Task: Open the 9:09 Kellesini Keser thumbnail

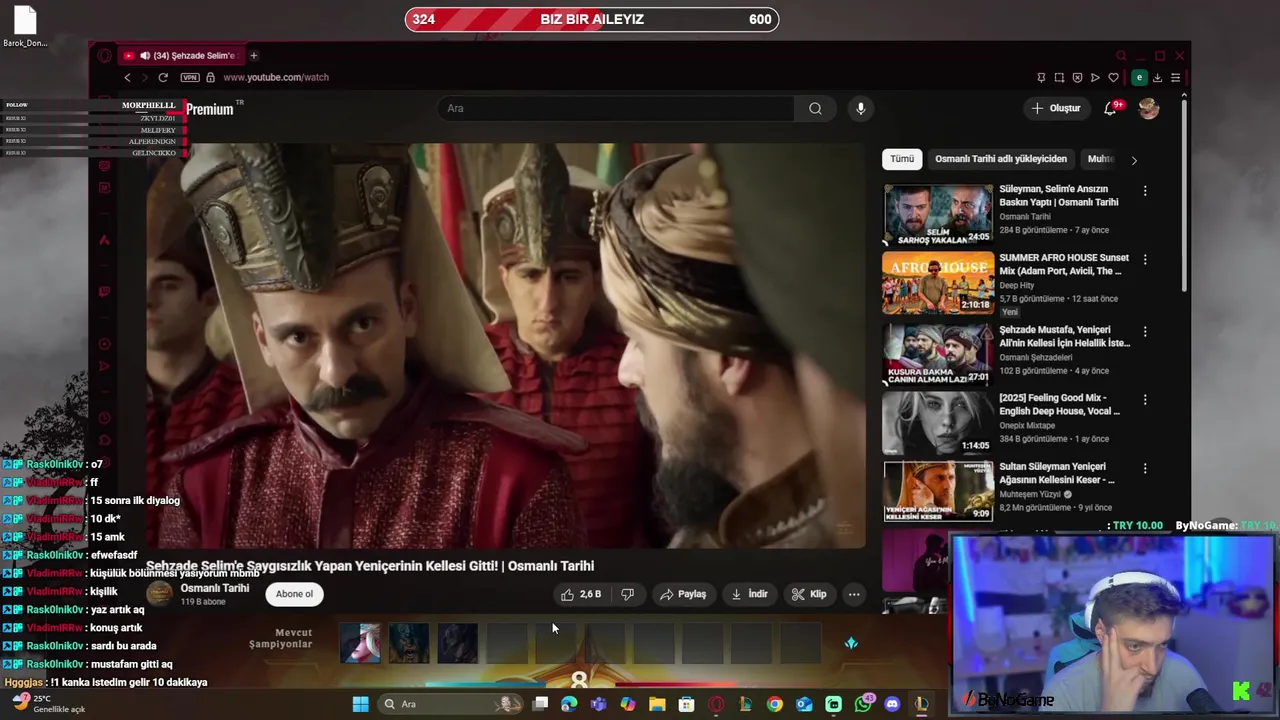Action: click(x=938, y=491)
